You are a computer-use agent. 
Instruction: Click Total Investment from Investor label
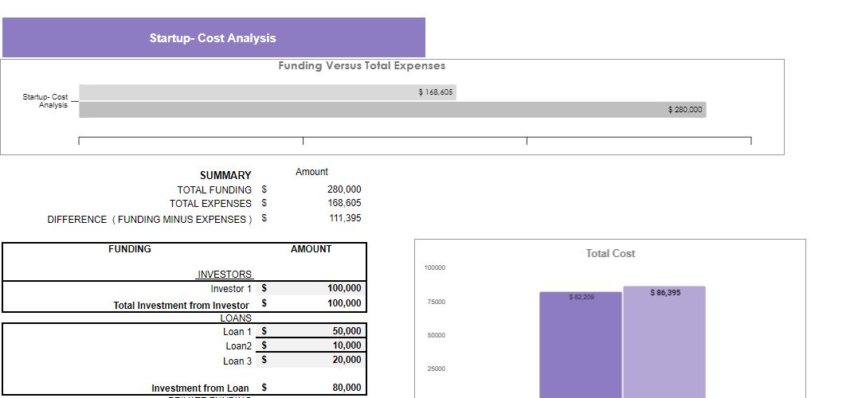[181, 305]
